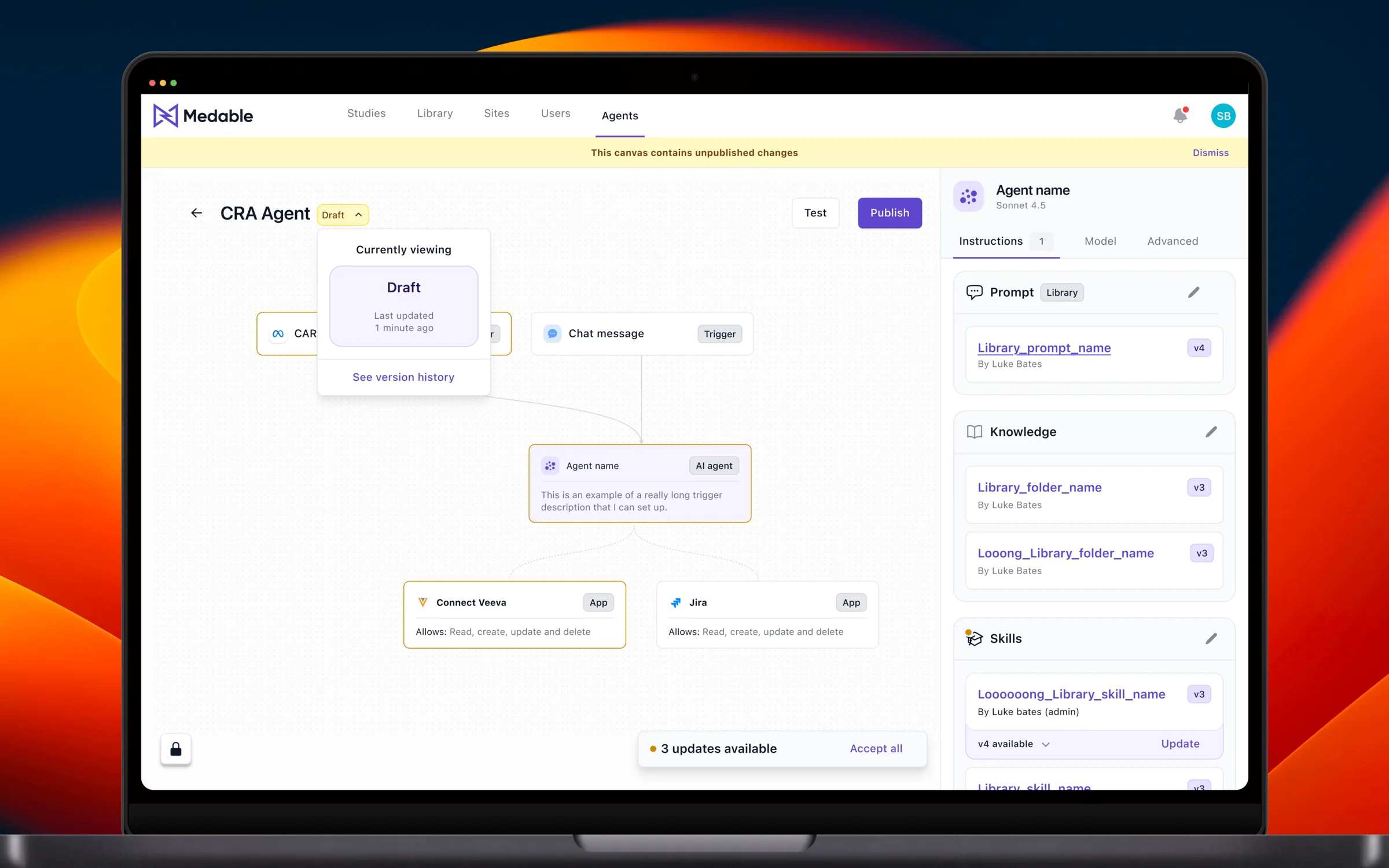This screenshot has height=868, width=1389.
Task: Click the Agent name panel icon
Action: pyautogui.click(x=968, y=197)
